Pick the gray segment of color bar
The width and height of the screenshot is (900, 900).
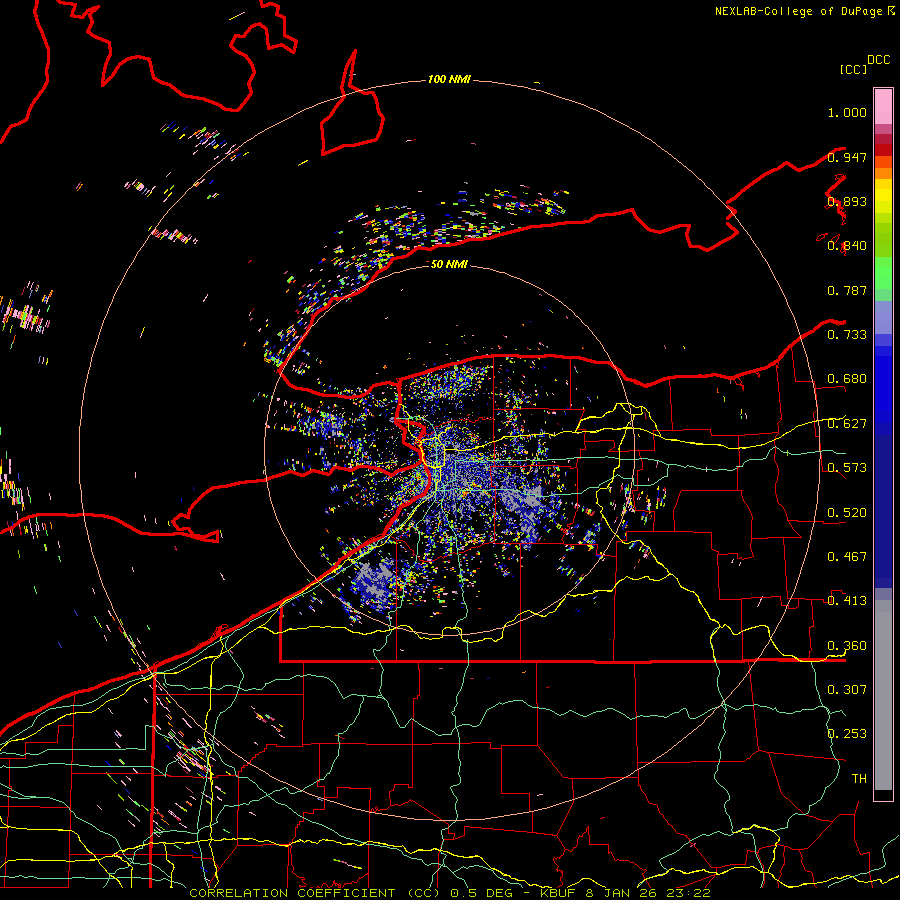(883, 695)
